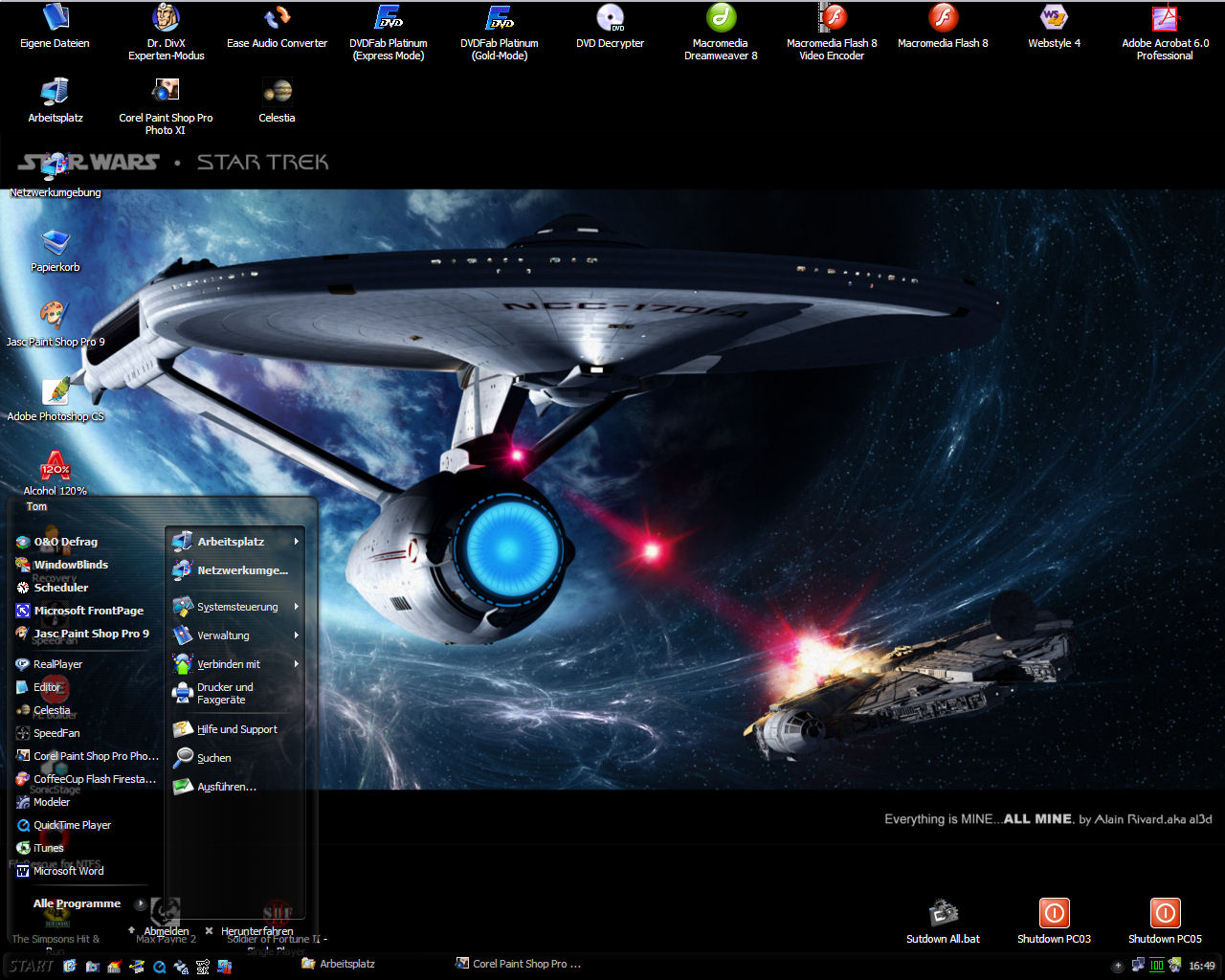Viewport: 1225px width, 980px height.
Task: Open Adobe Acrobat 6.0 Professional icon
Action: (x=1165, y=19)
